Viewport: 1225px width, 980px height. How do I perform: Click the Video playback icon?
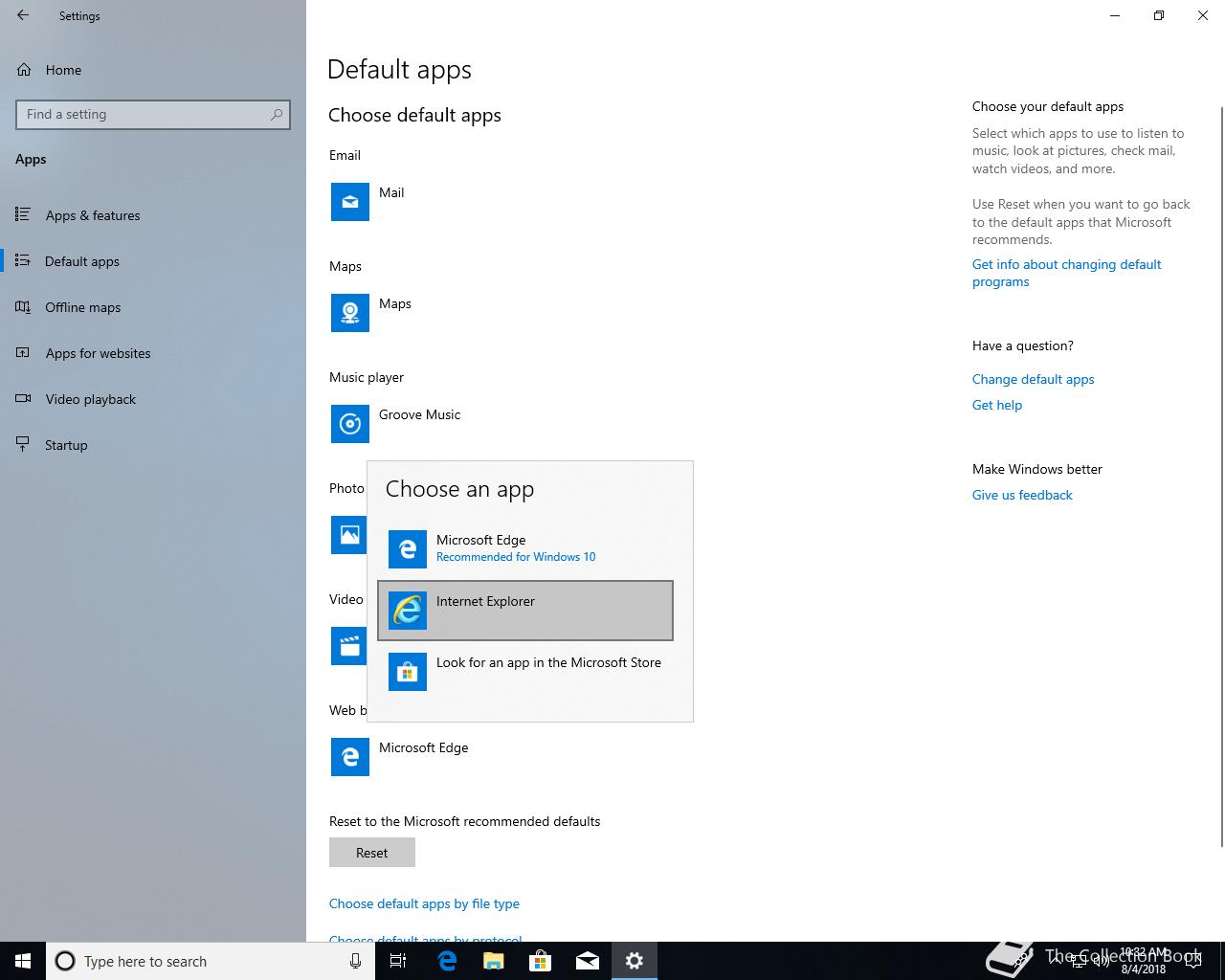coord(23,399)
